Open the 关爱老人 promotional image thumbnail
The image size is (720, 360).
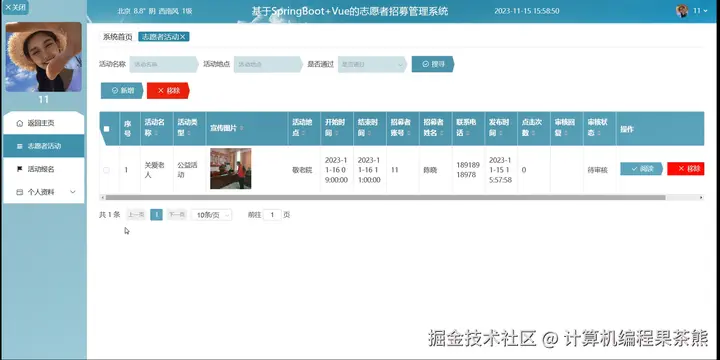231,169
